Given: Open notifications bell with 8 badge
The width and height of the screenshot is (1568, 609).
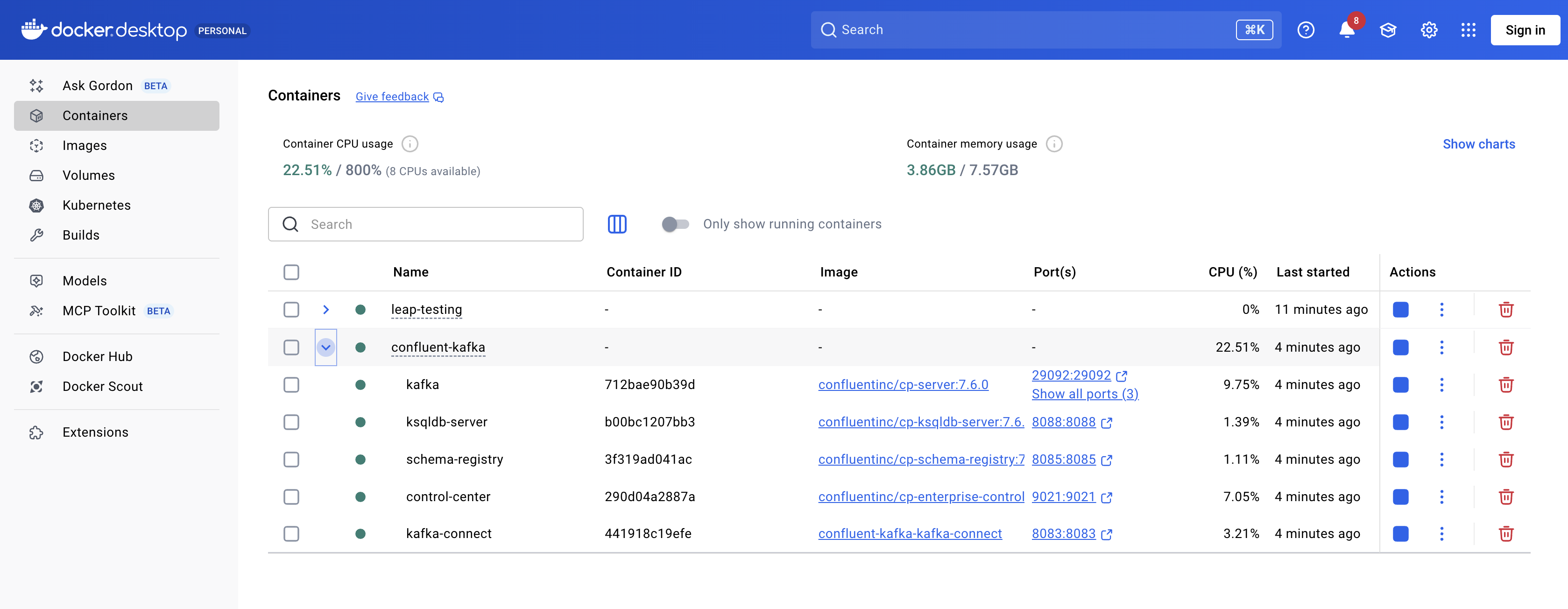Looking at the screenshot, I should (x=1347, y=30).
